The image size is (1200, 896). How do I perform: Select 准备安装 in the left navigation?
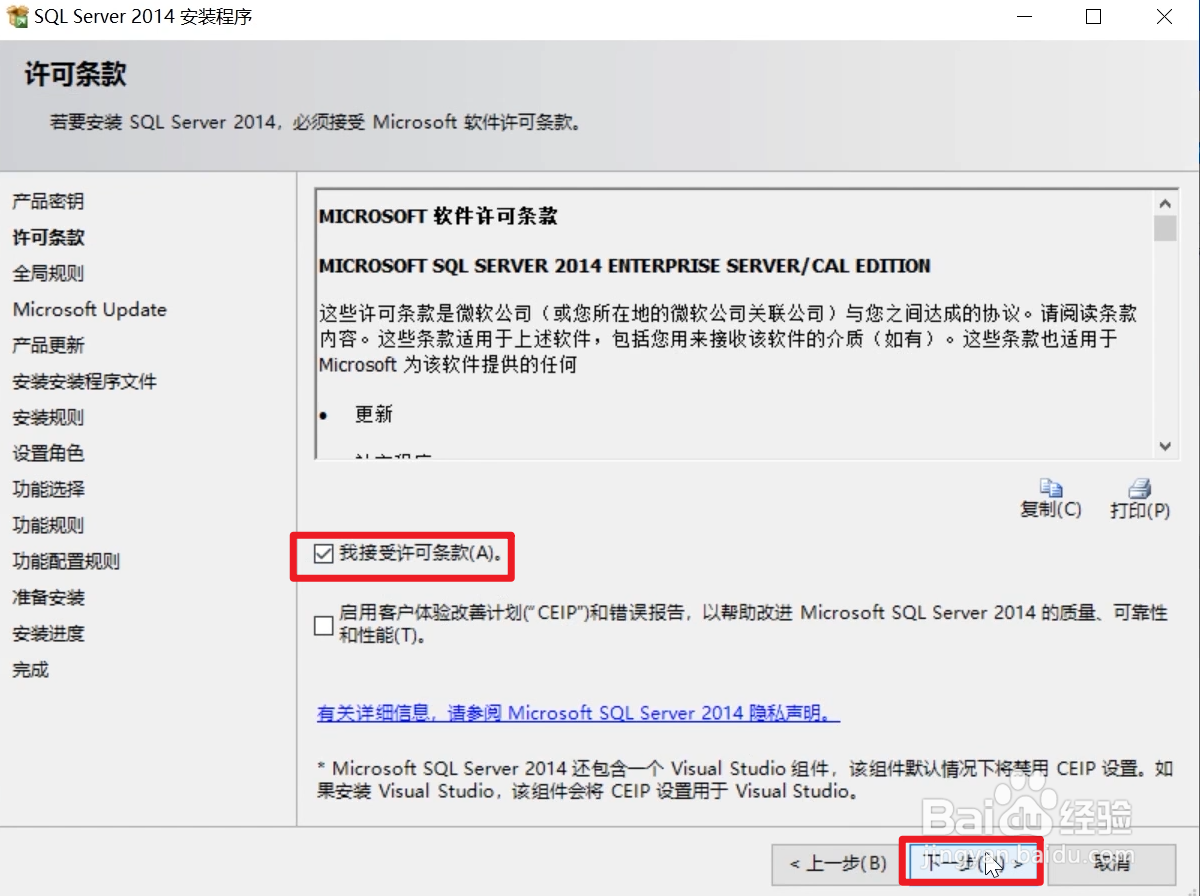click(x=47, y=597)
